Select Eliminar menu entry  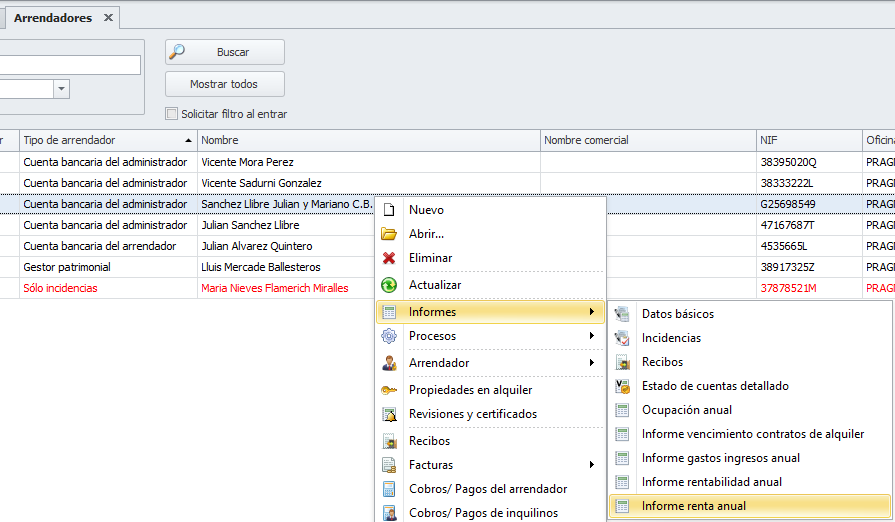click(490, 258)
